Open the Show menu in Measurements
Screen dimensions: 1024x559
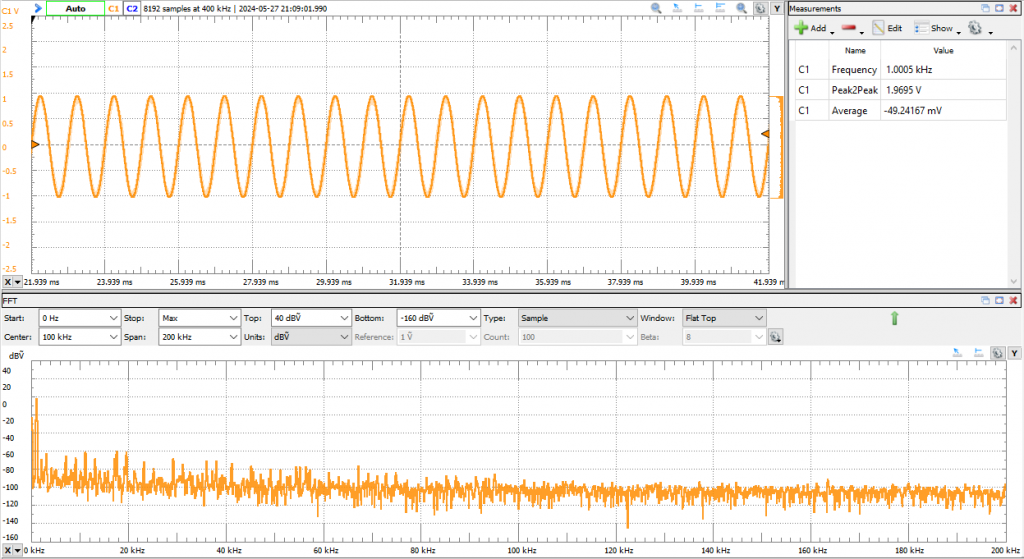(x=941, y=29)
